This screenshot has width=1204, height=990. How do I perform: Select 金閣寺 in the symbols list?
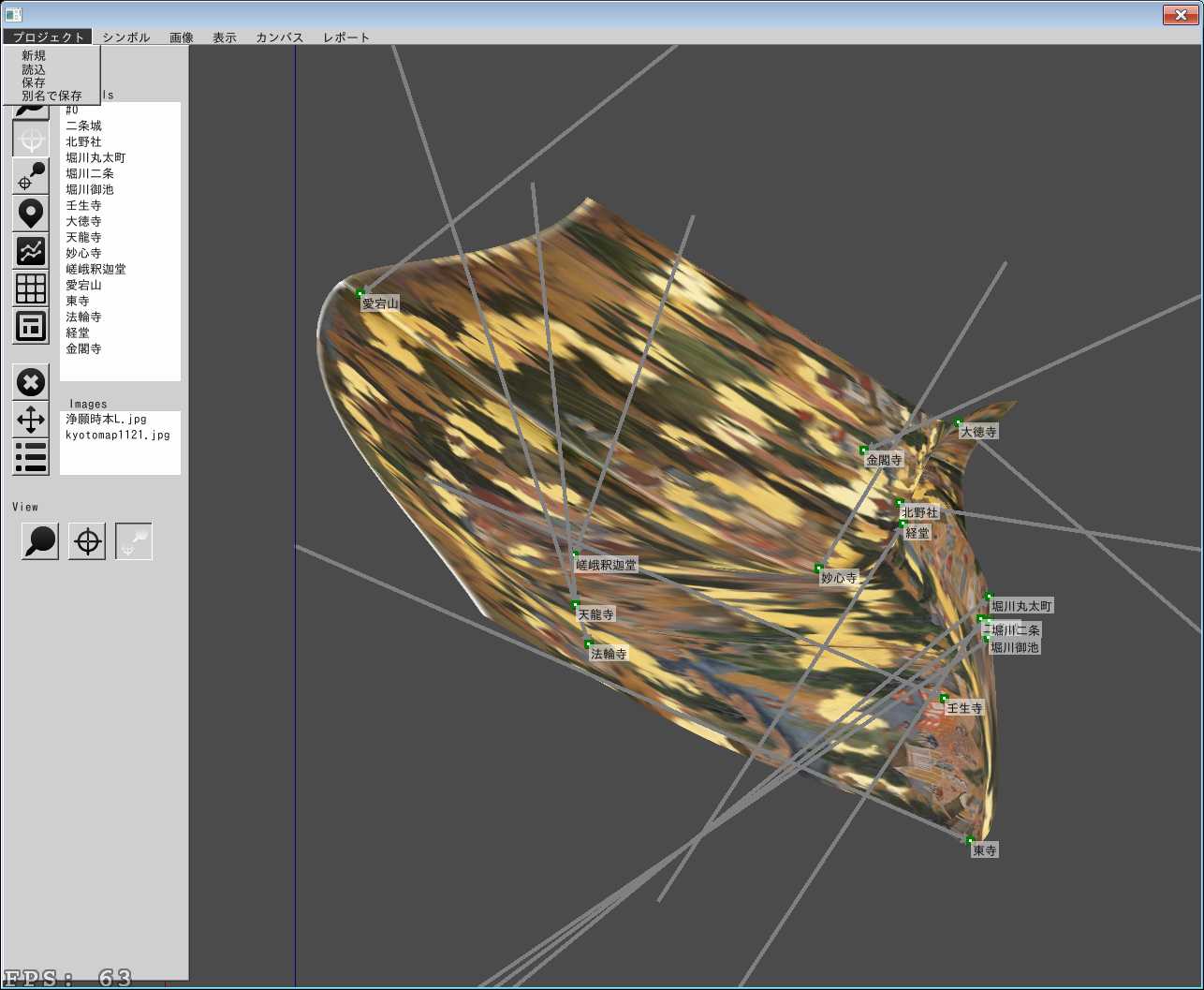pos(83,348)
